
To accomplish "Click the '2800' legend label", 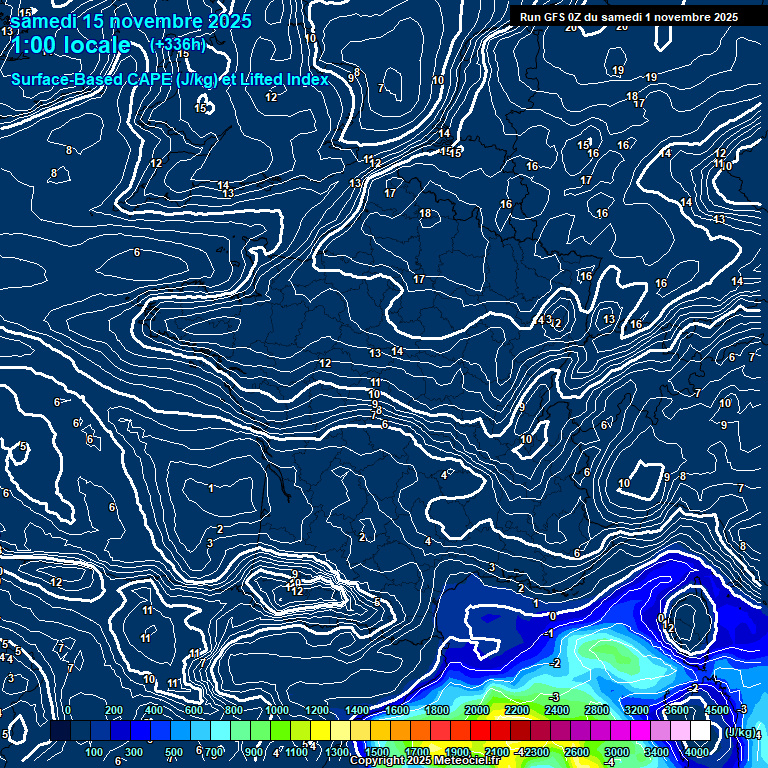I will [x=597, y=710].
